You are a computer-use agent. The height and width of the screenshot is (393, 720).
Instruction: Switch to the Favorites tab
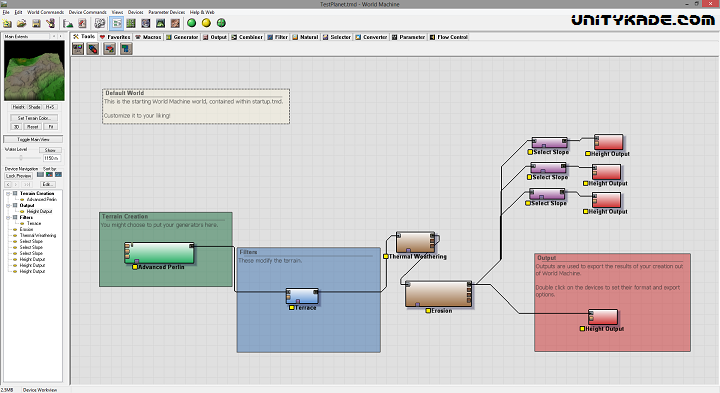(x=115, y=37)
